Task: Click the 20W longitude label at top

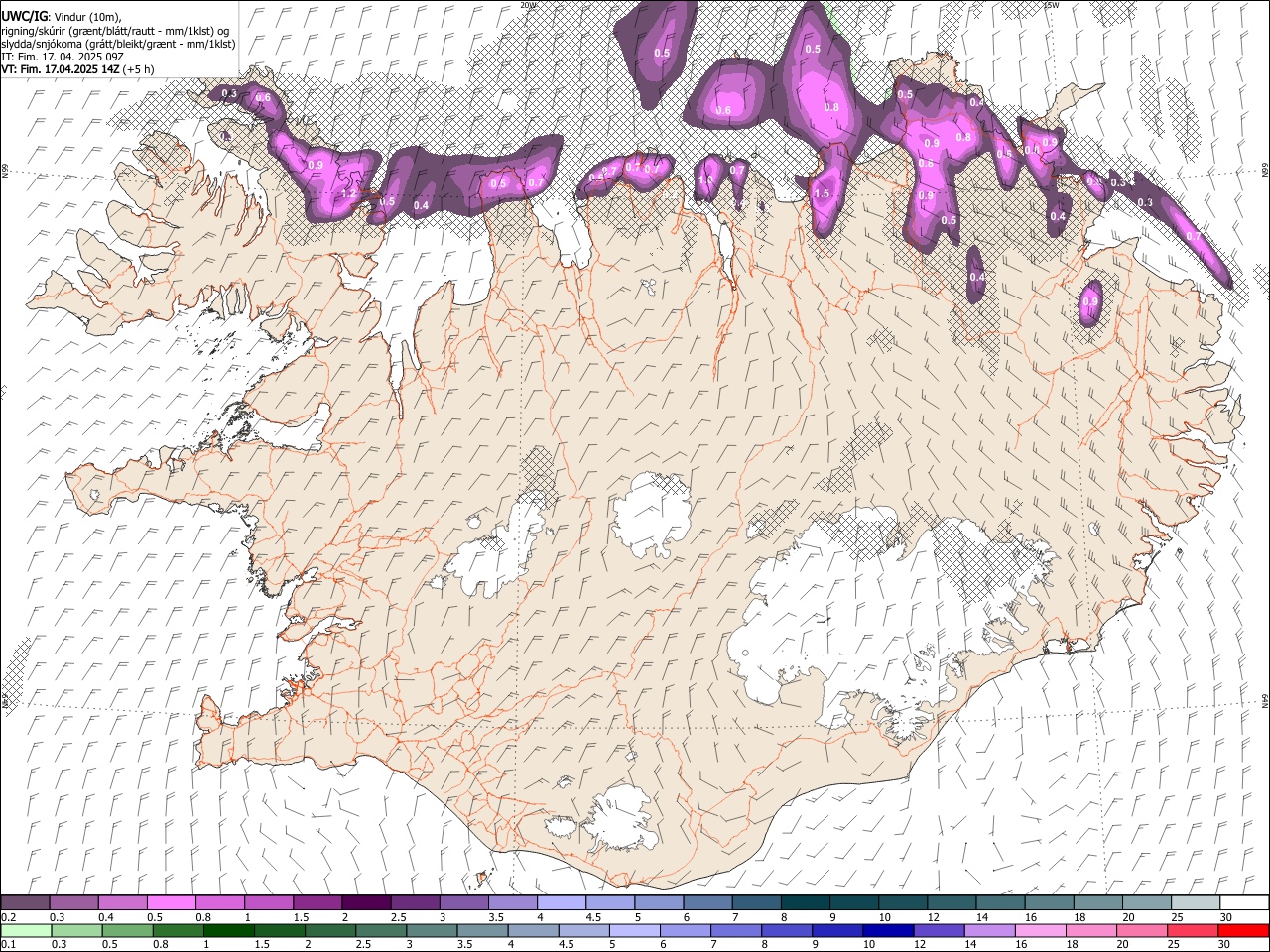Action: (x=528, y=5)
